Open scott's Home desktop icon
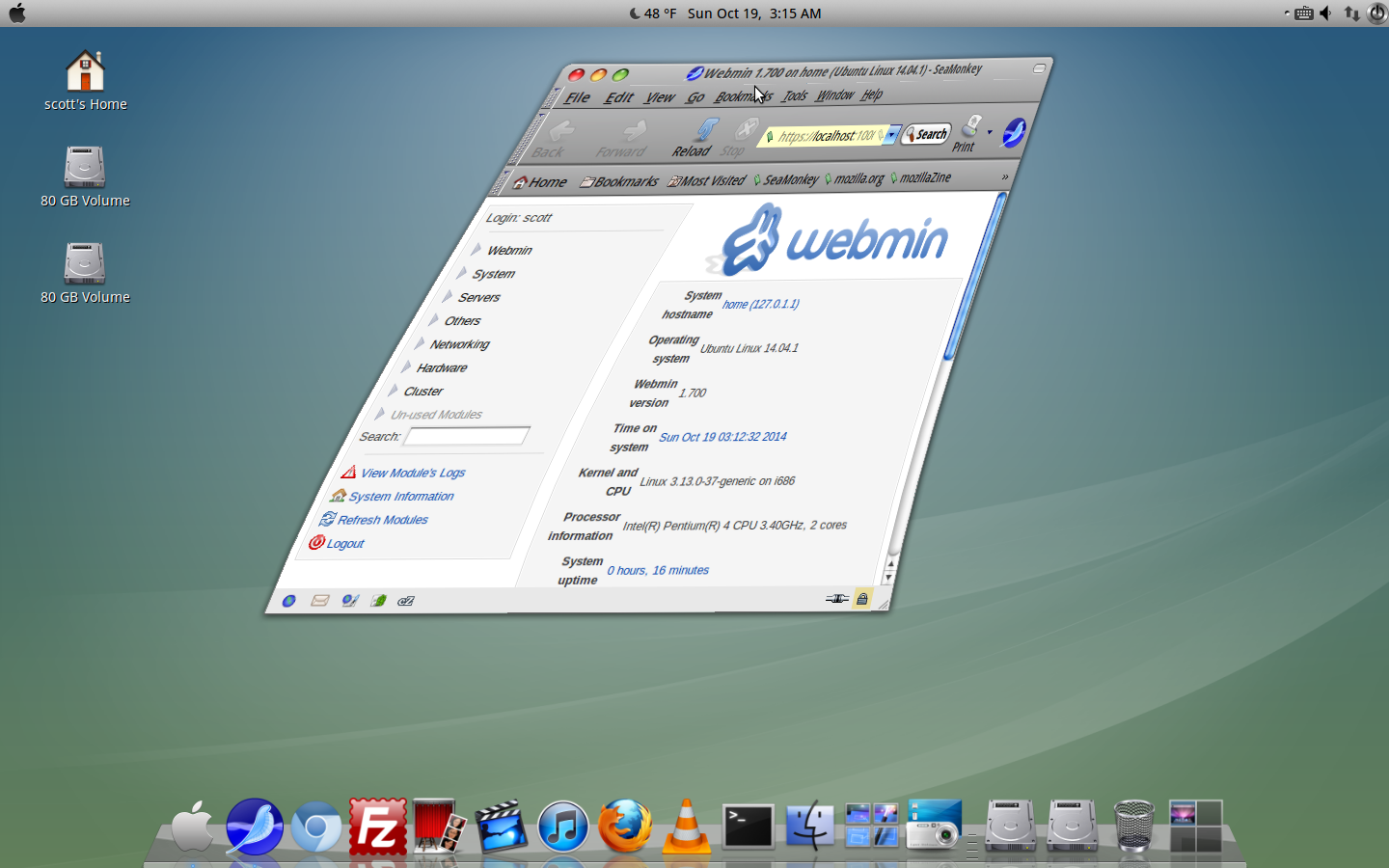1389x868 pixels. [x=85, y=80]
